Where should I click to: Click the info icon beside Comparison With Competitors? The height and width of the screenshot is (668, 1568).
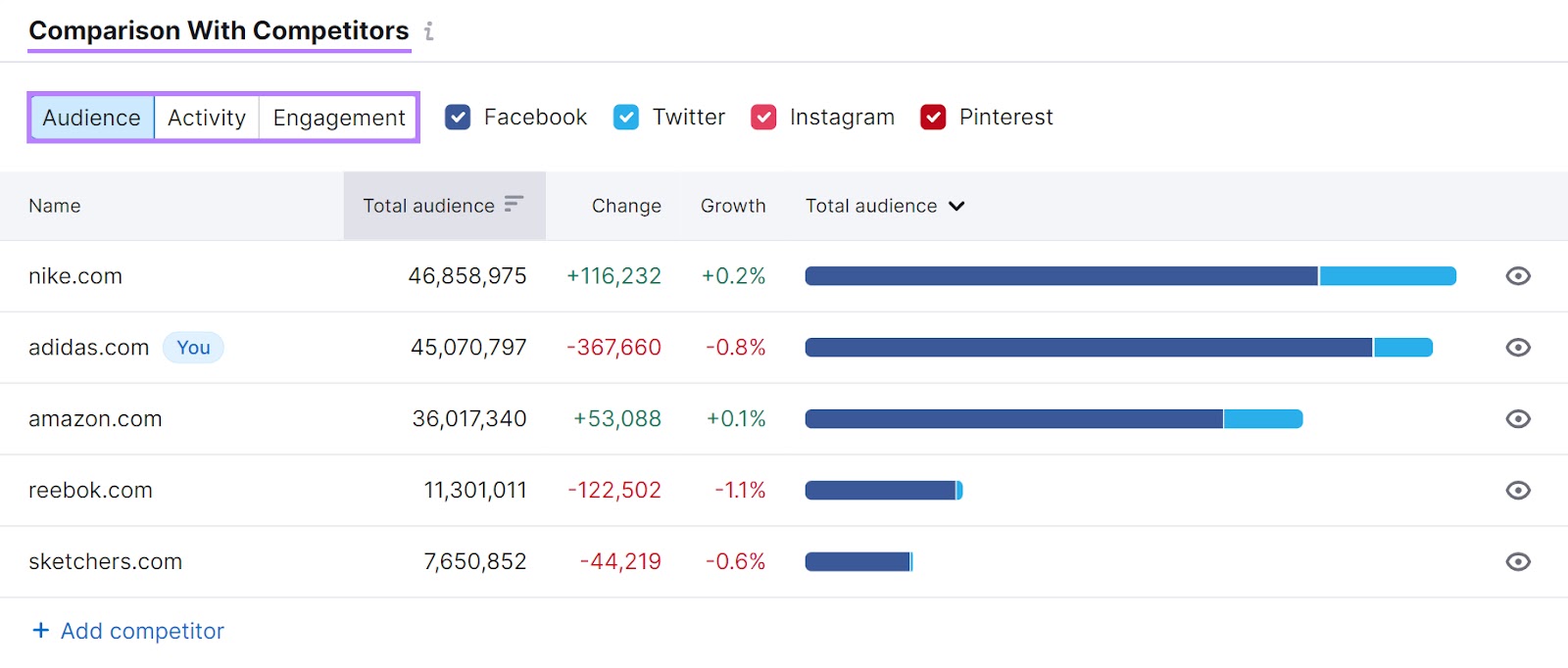pyautogui.click(x=429, y=31)
